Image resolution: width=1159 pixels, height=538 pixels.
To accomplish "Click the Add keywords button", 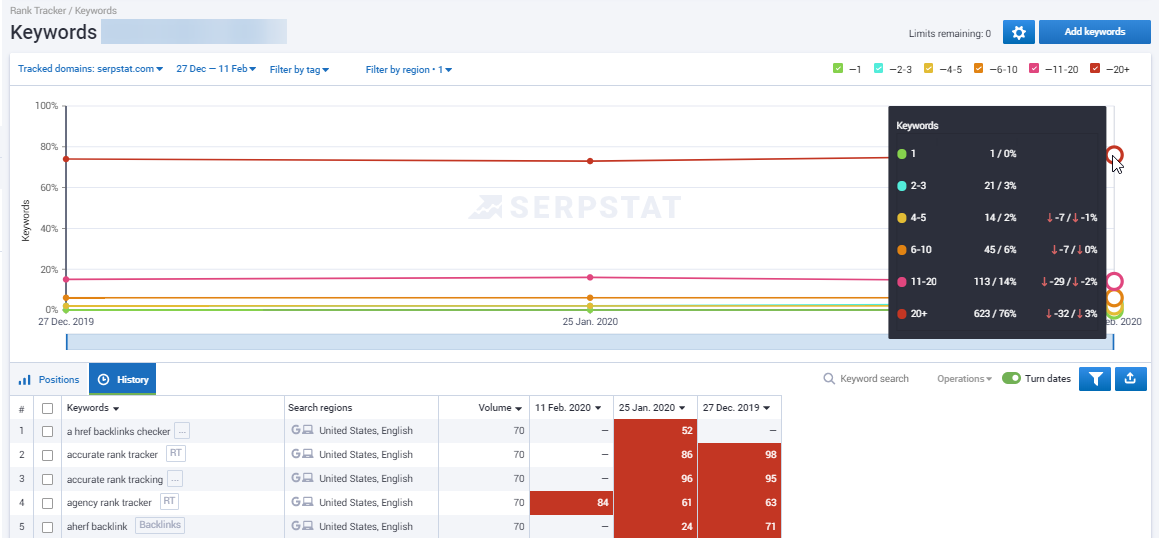I will click(1095, 33).
